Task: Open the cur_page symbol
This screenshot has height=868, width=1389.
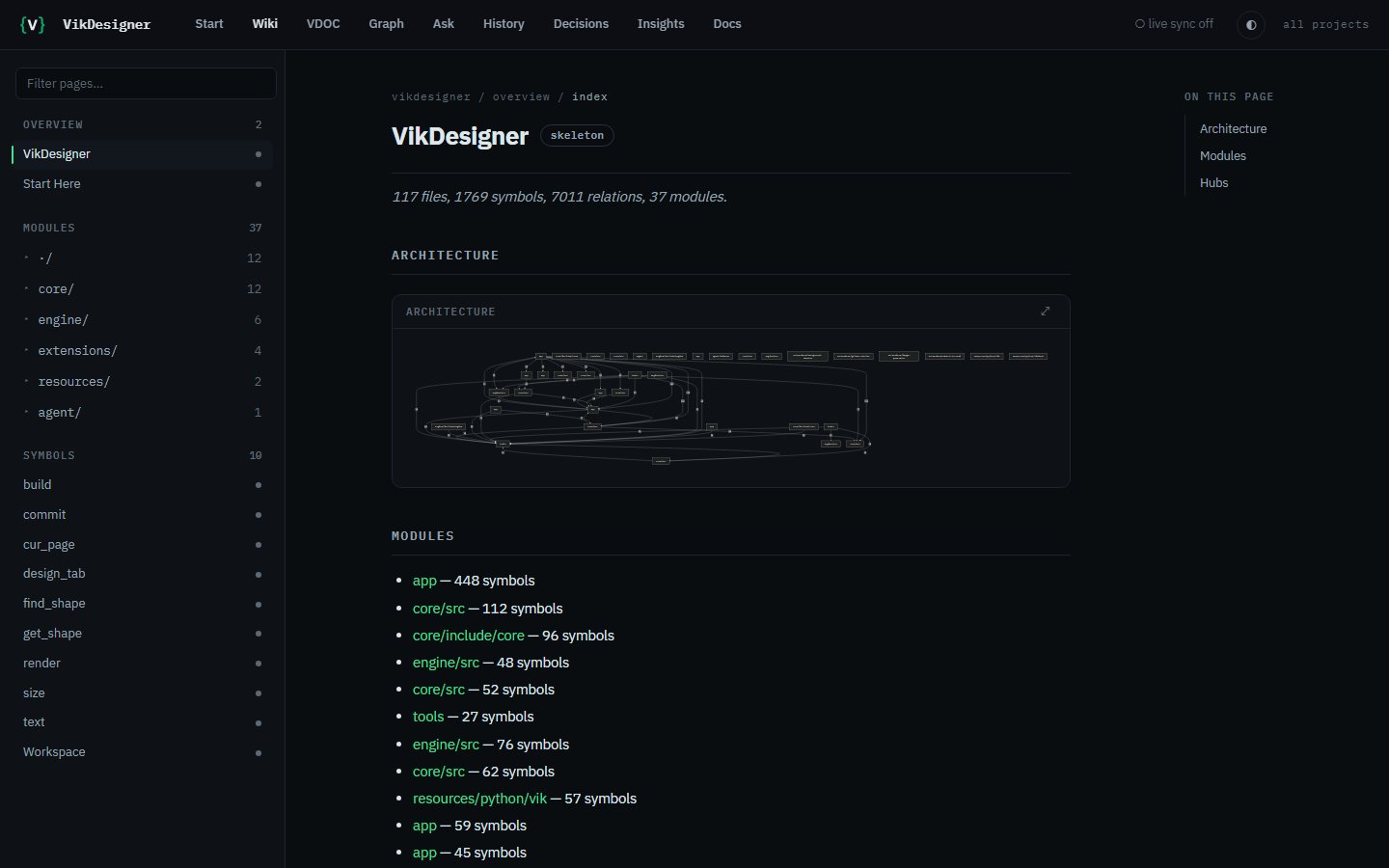Action: pos(142,545)
